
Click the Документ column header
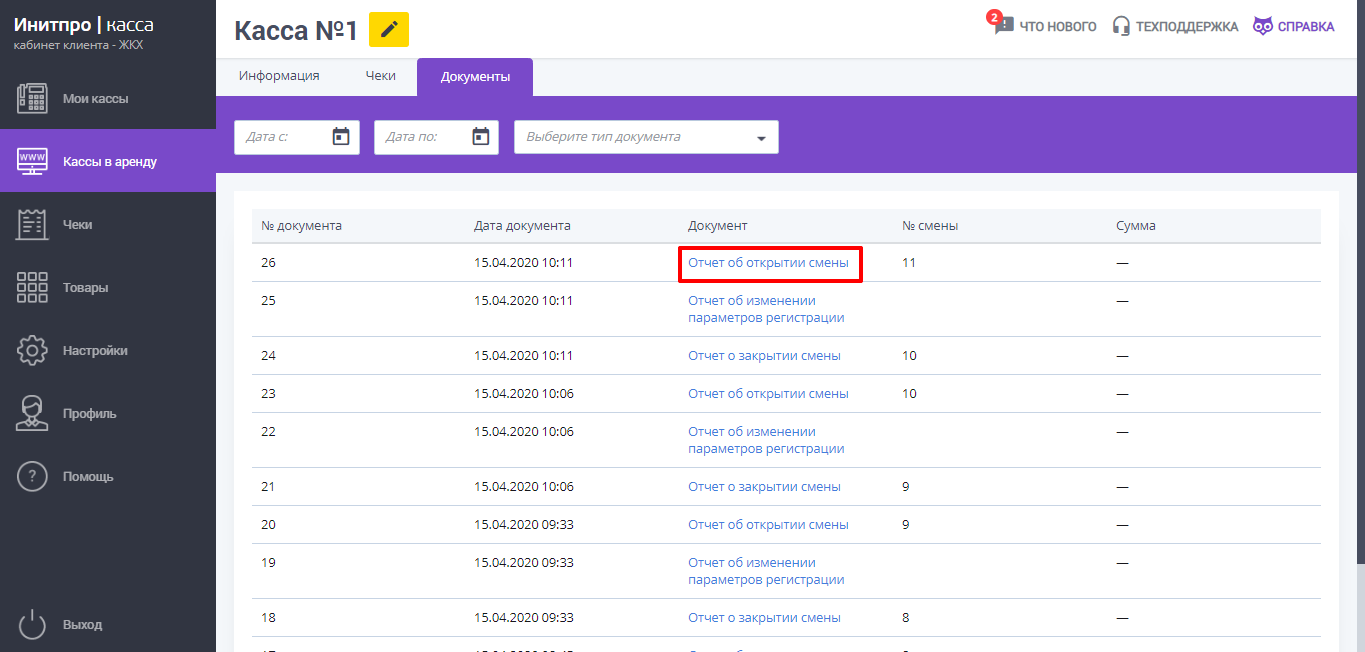pyautogui.click(x=718, y=226)
